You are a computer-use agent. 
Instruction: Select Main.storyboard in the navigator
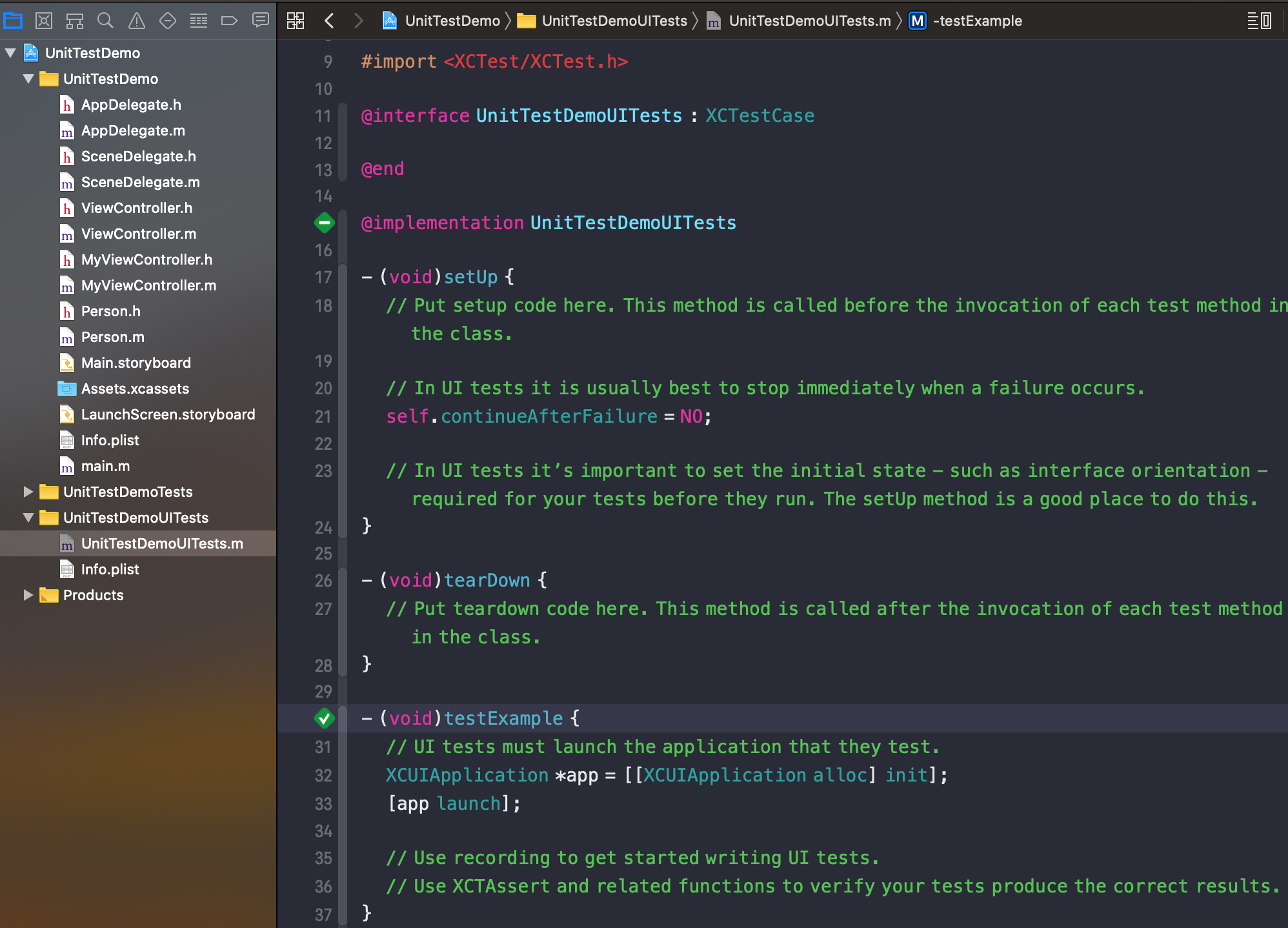point(136,363)
